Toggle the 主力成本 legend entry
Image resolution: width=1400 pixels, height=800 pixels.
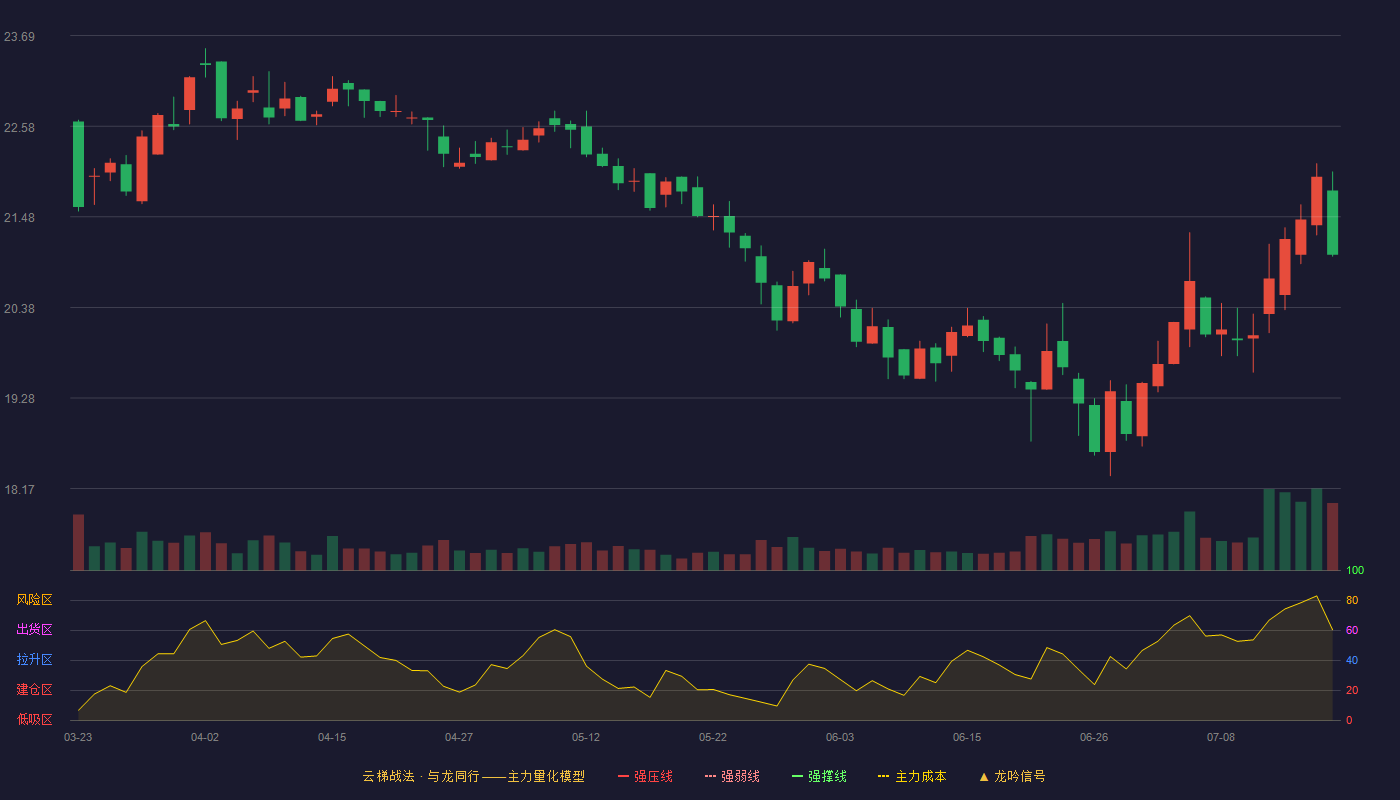(912, 776)
